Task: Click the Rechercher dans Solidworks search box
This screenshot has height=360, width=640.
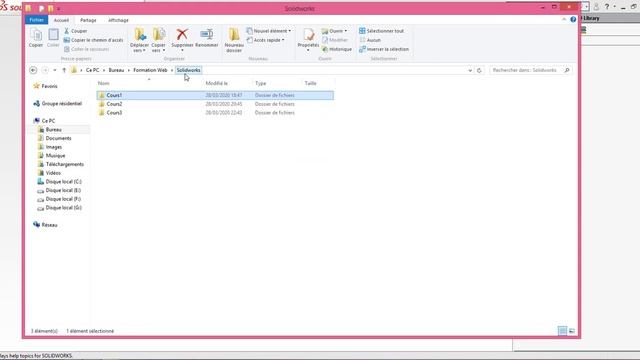Action: click(x=530, y=70)
